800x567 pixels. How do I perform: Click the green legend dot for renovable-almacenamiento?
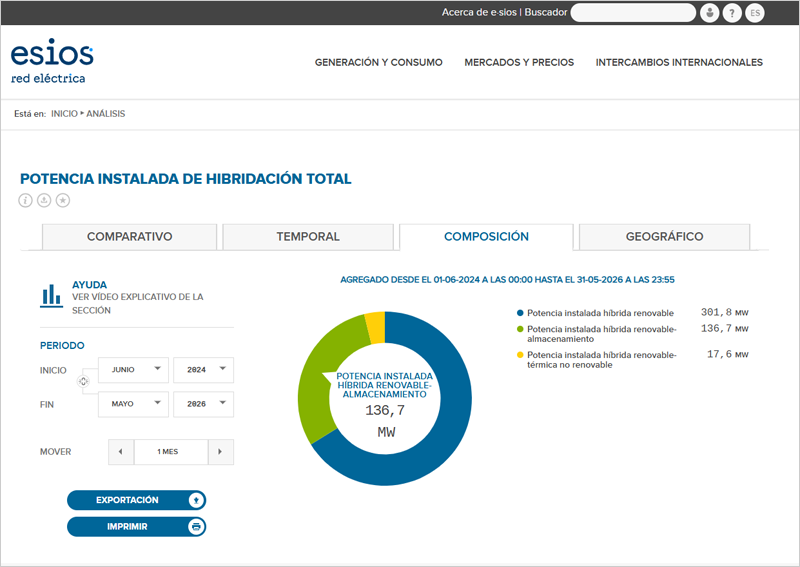(520, 329)
